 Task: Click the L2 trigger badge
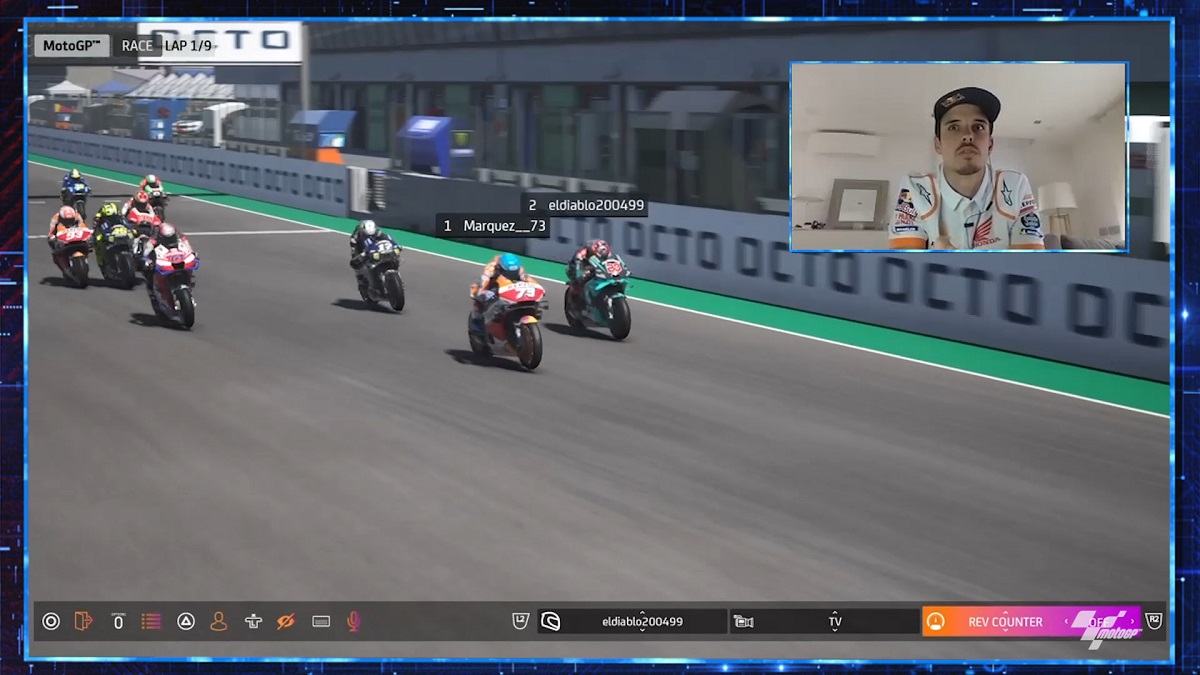520,621
